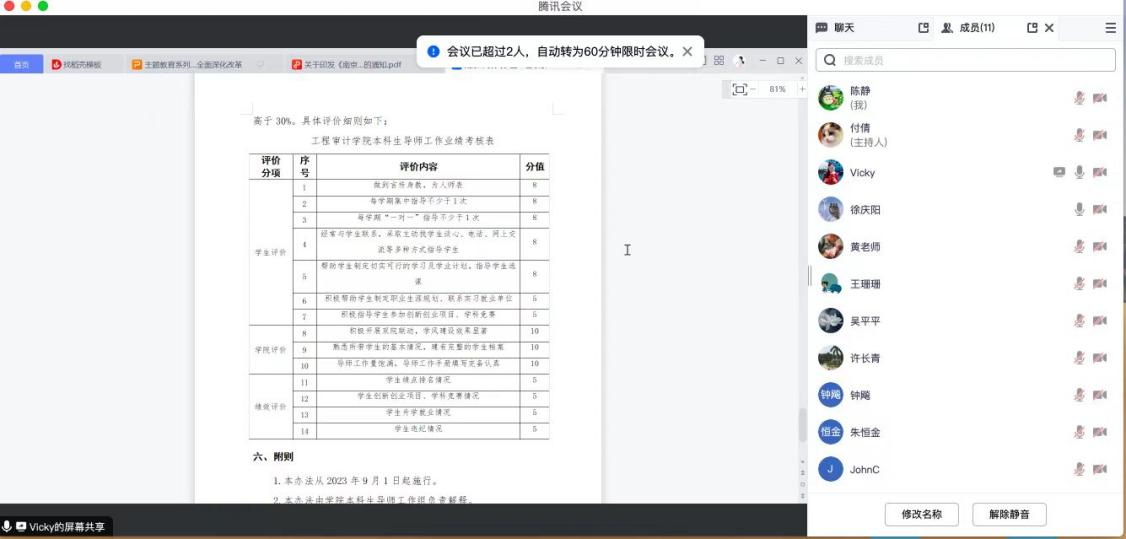The height and width of the screenshot is (539, 1126).
Task: Switch to the 聊天 chat tab
Action: coord(836,28)
